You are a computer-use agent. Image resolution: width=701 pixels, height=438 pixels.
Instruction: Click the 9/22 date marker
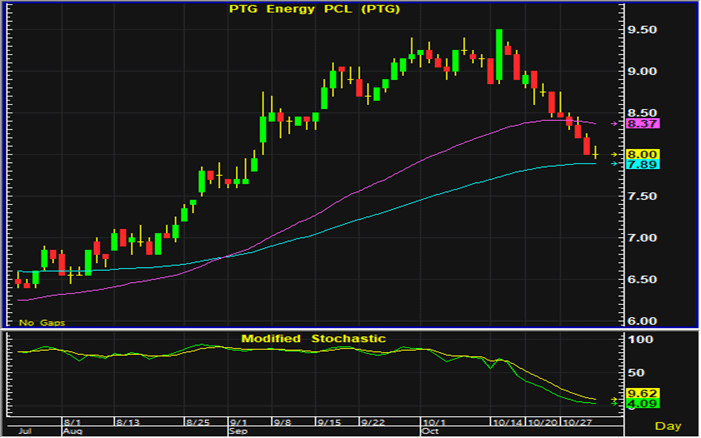[372, 422]
